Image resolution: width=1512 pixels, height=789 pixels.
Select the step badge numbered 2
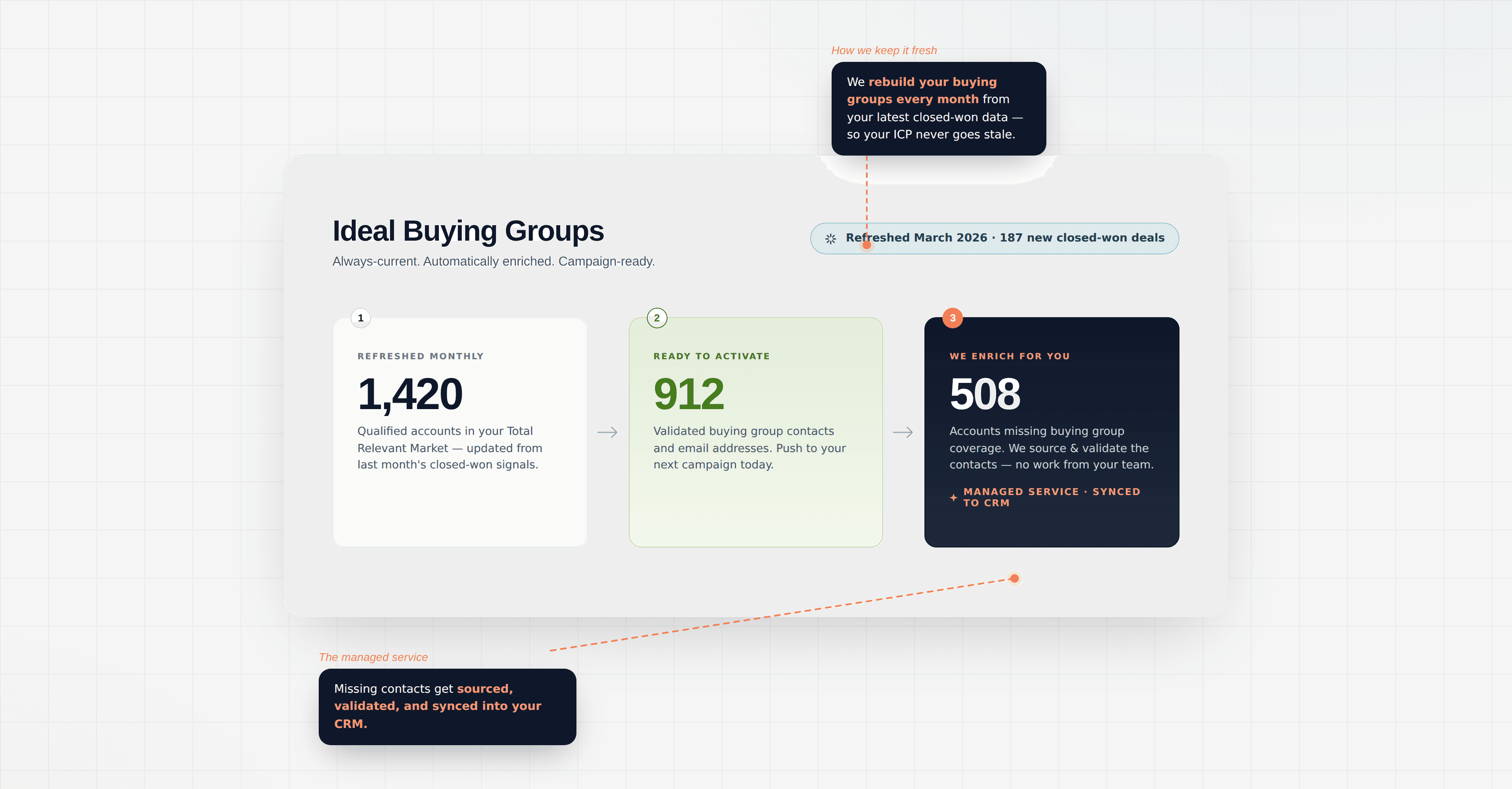(x=657, y=318)
